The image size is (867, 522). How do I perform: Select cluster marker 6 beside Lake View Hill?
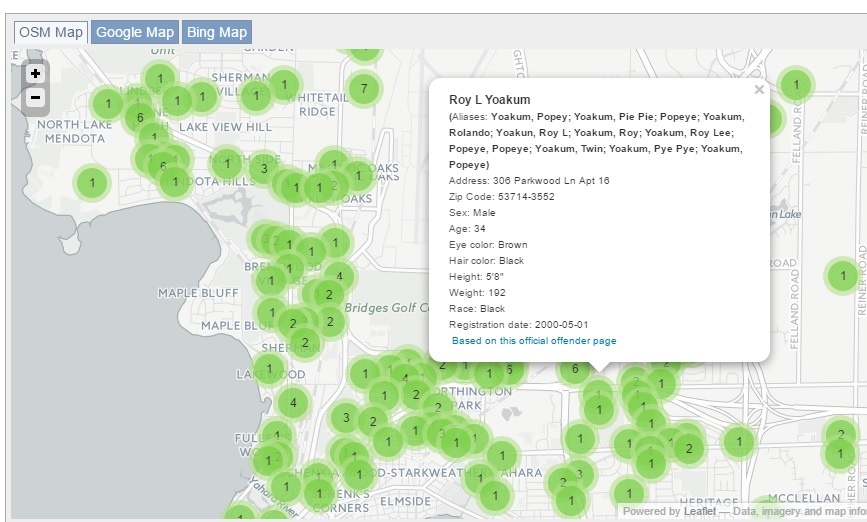tap(140, 117)
